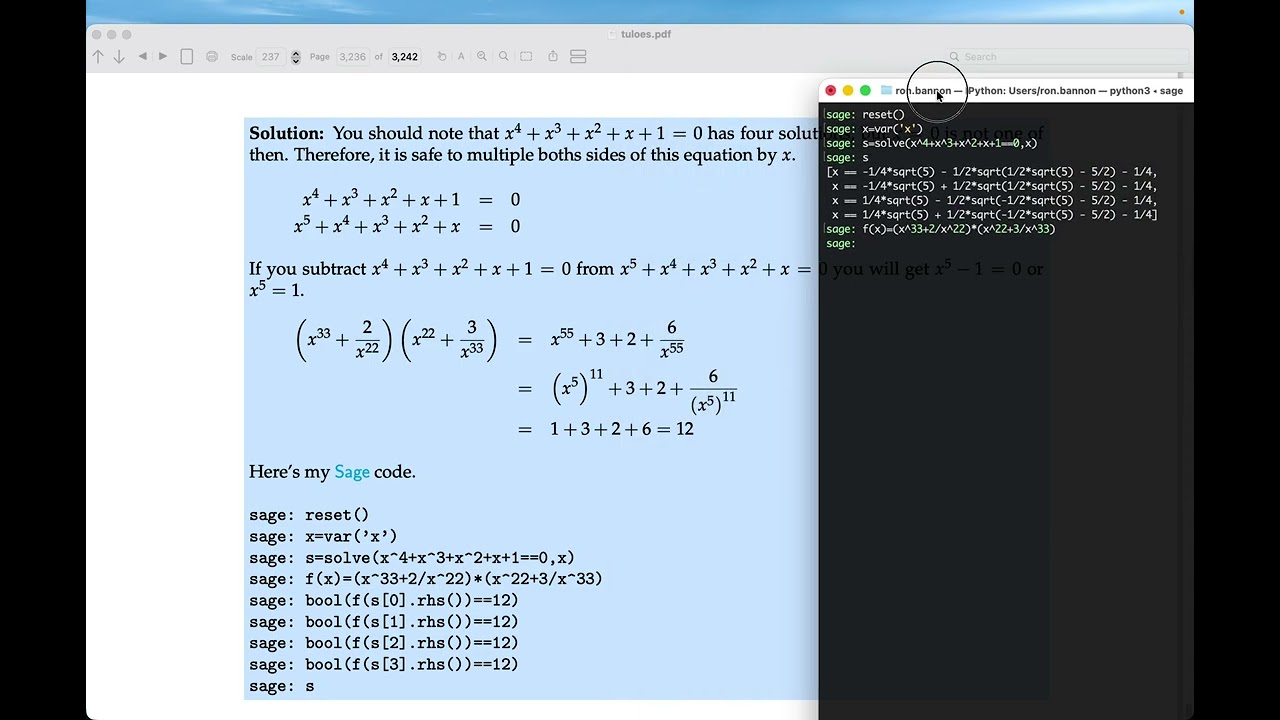Edit the Scale value field
Screen dimensions: 1280x720
tap(272, 57)
